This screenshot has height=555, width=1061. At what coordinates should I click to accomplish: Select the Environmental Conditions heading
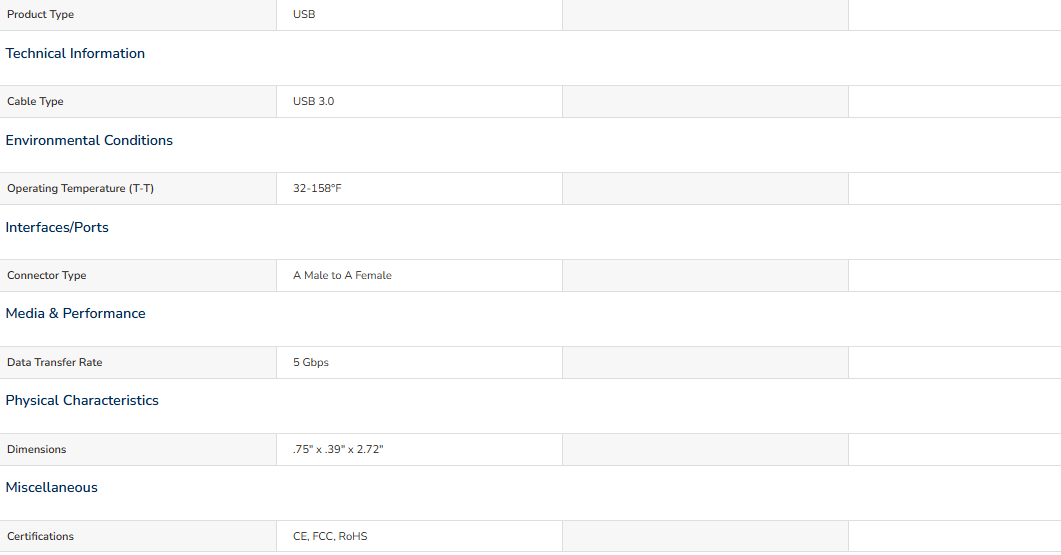89,140
